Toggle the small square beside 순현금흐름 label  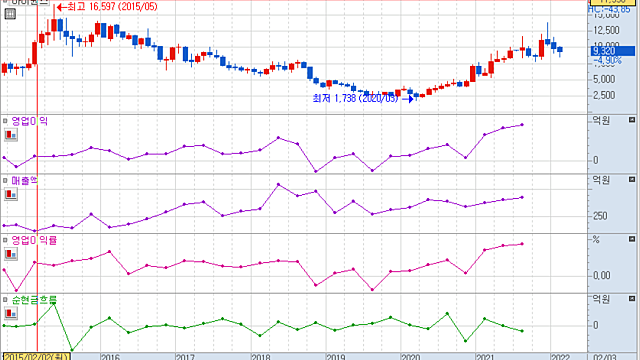5,300
